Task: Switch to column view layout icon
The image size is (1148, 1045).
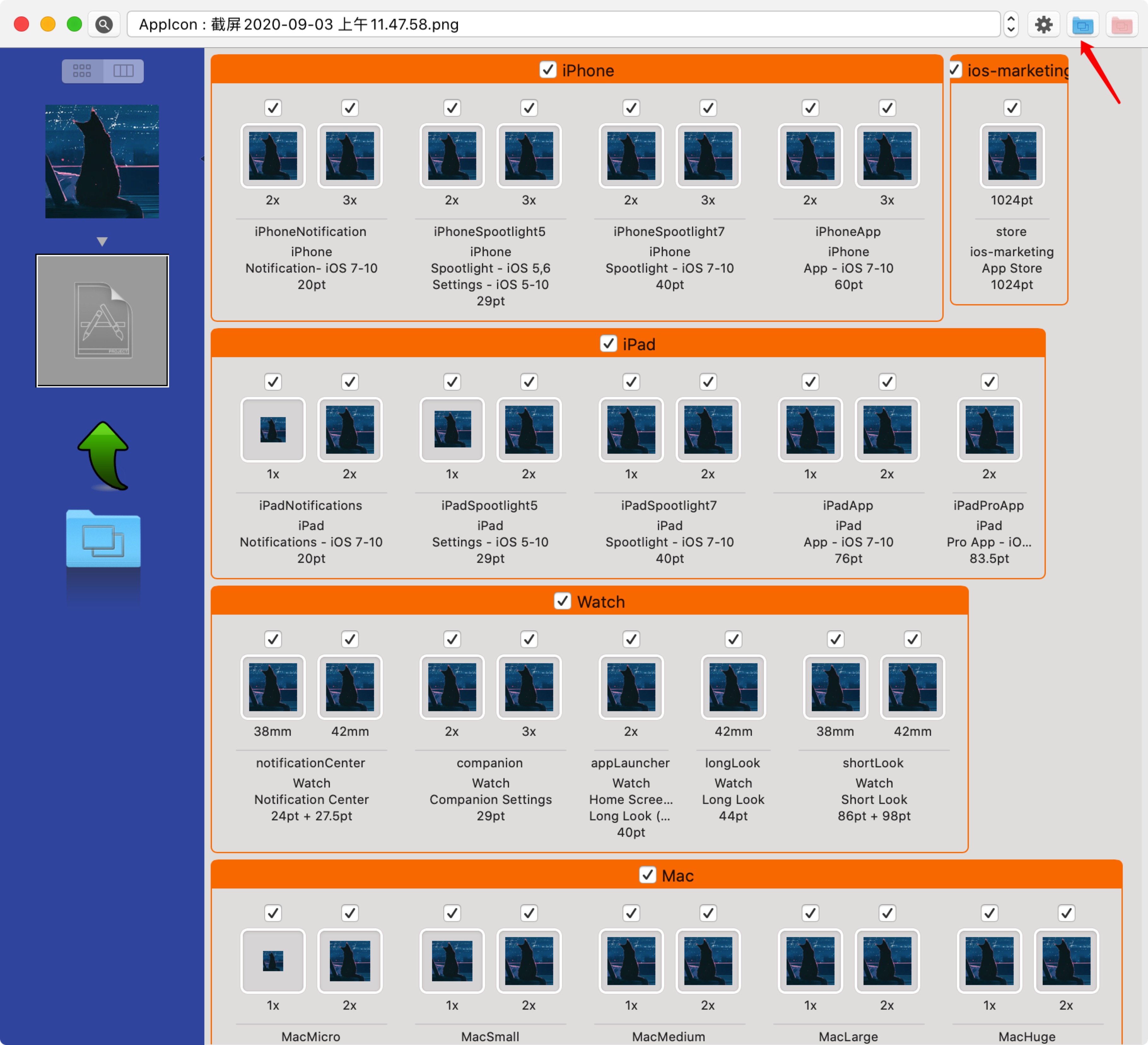Action: coord(123,71)
